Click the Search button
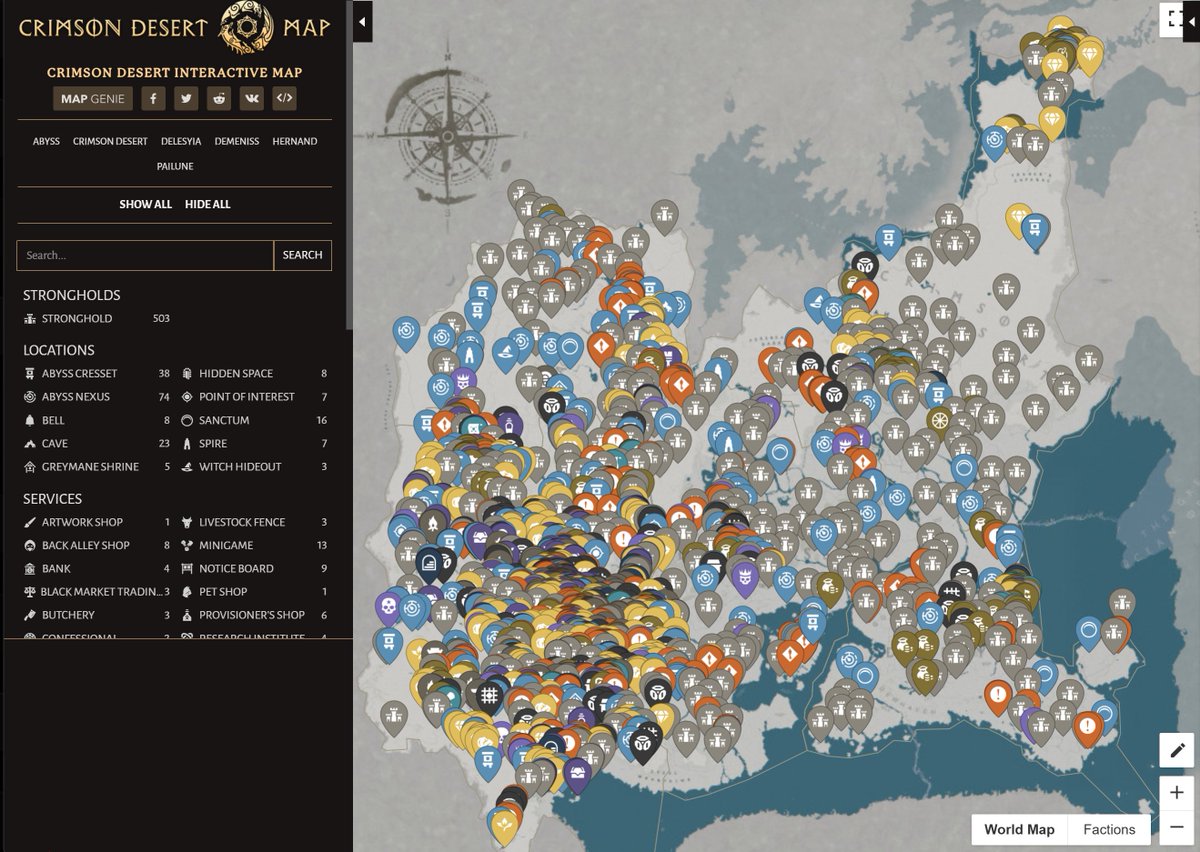The height and width of the screenshot is (852, 1200). pyautogui.click(x=302, y=255)
